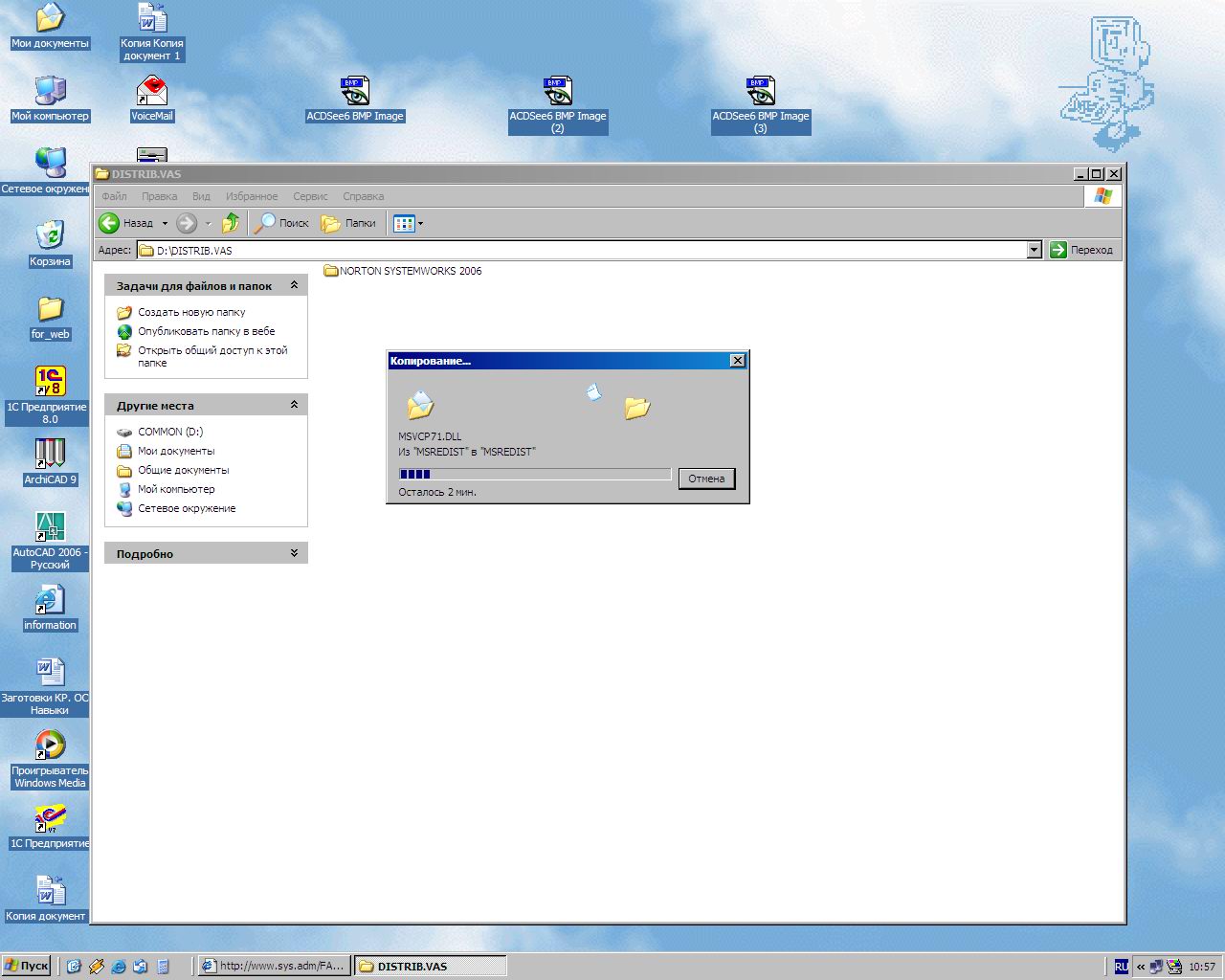Open the Сервис menu
Image resolution: width=1225 pixels, height=980 pixels.
tap(310, 196)
